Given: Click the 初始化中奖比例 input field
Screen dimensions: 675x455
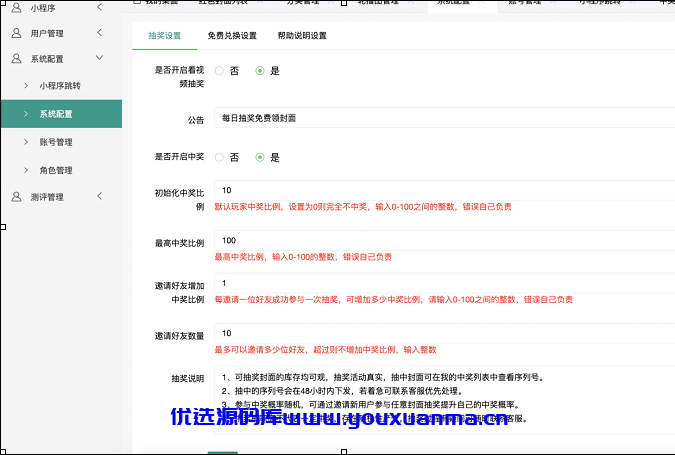Looking at the screenshot, I should tap(444, 190).
